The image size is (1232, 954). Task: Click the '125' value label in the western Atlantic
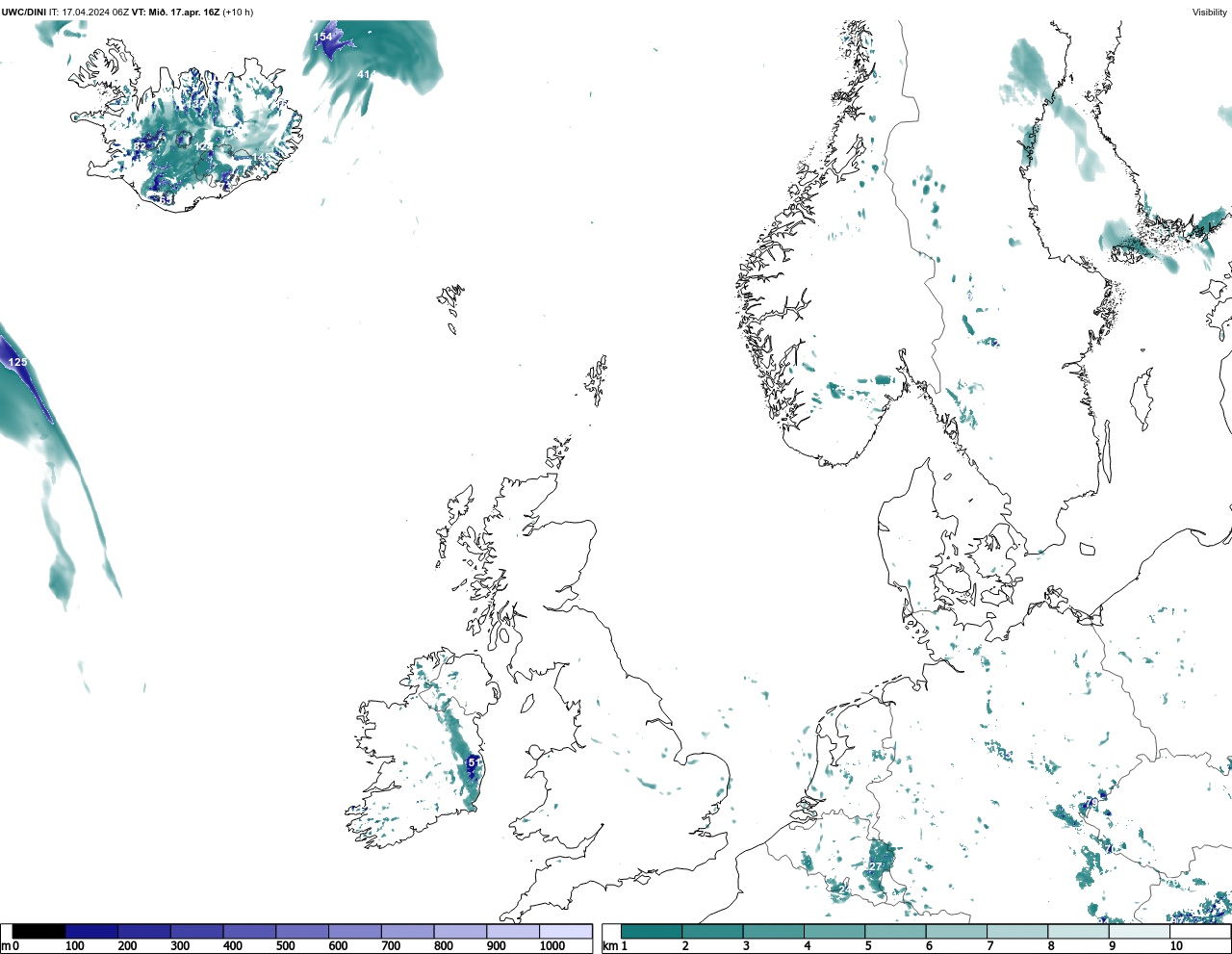tap(17, 363)
